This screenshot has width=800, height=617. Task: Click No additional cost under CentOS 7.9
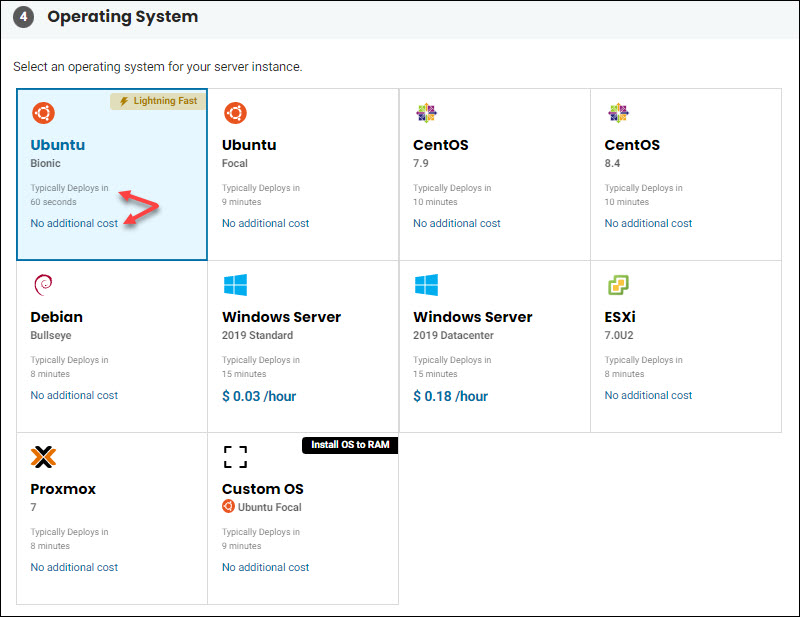457,223
